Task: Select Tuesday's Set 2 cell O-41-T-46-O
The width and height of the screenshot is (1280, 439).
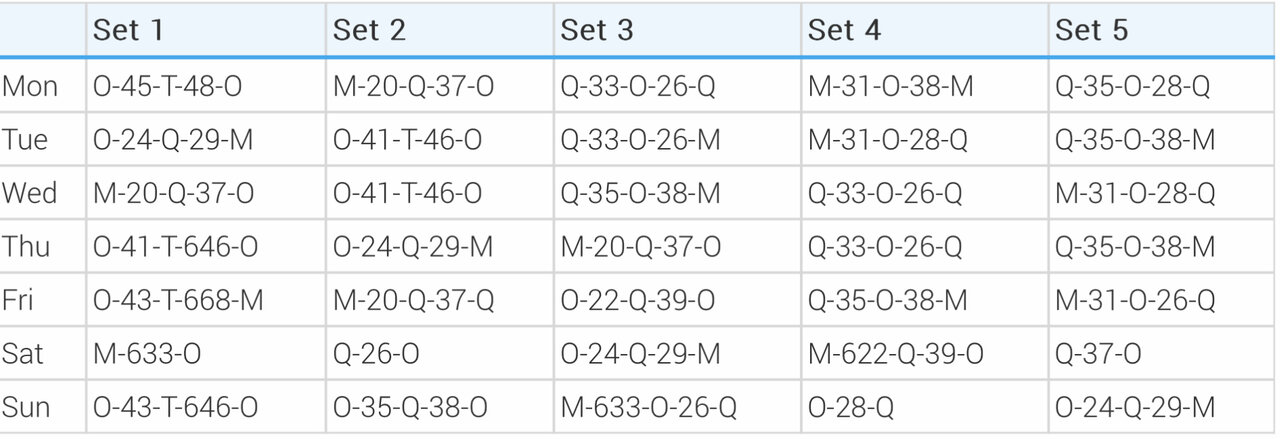Action: coord(408,140)
